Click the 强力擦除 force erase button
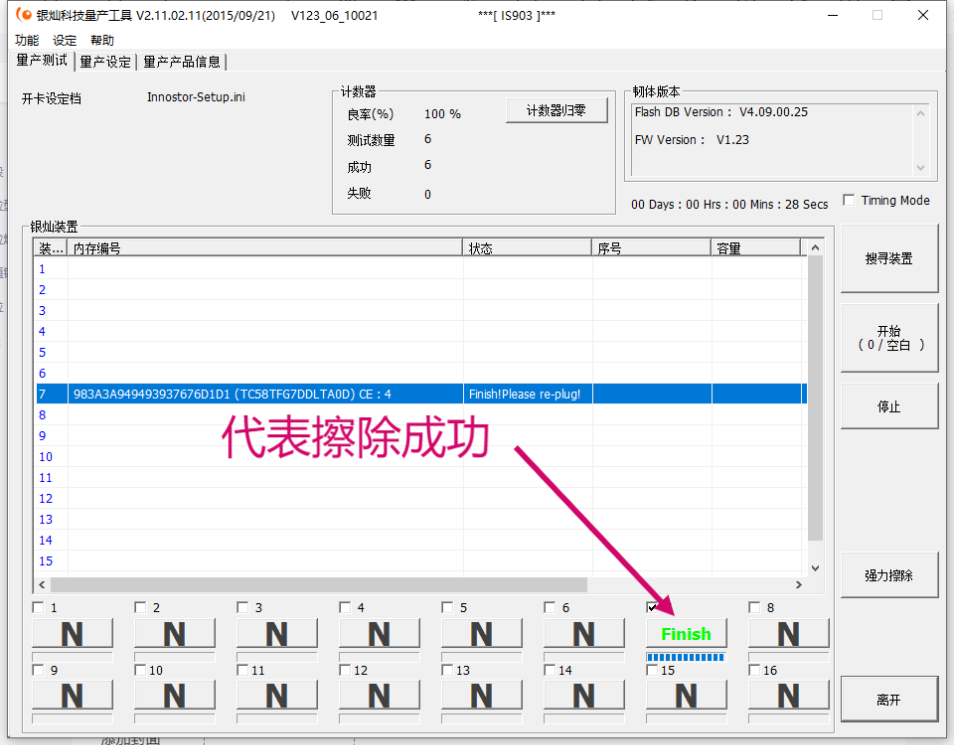Image resolution: width=960 pixels, height=750 pixels. 888,574
